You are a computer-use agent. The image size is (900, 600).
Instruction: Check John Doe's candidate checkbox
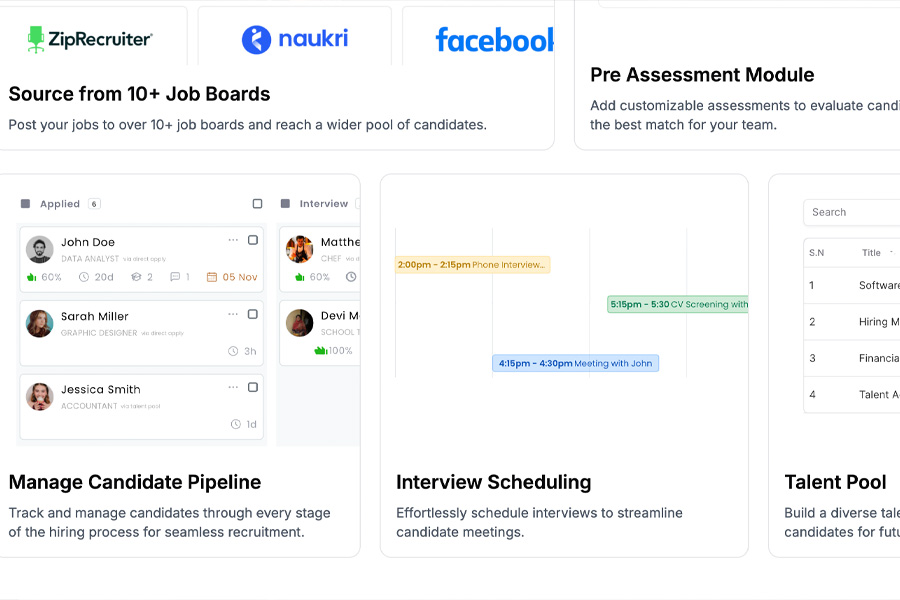[x=253, y=240]
